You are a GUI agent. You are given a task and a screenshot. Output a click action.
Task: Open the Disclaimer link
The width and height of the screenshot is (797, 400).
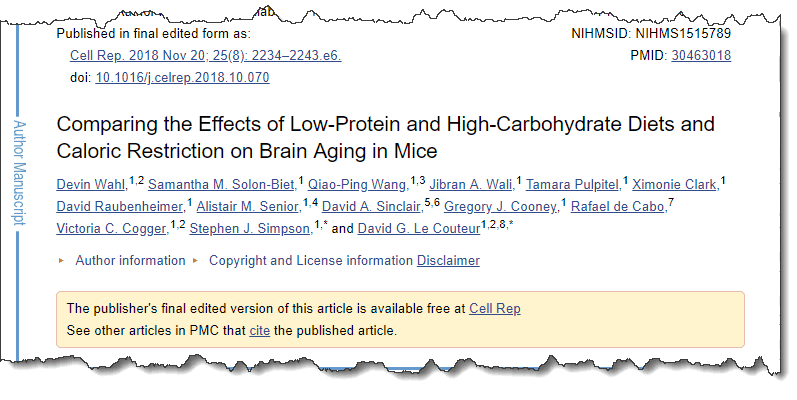tap(448, 260)
